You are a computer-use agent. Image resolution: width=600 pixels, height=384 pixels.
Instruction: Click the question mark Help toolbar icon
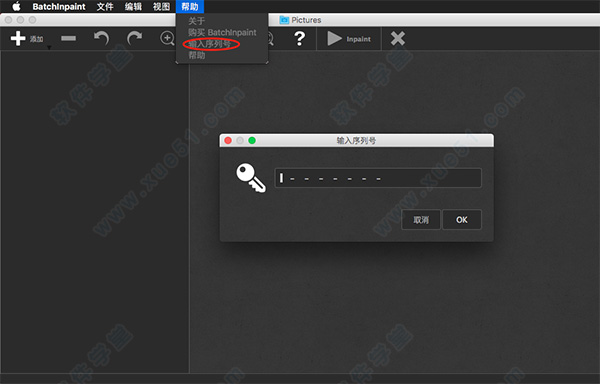[x=299, y=38]
